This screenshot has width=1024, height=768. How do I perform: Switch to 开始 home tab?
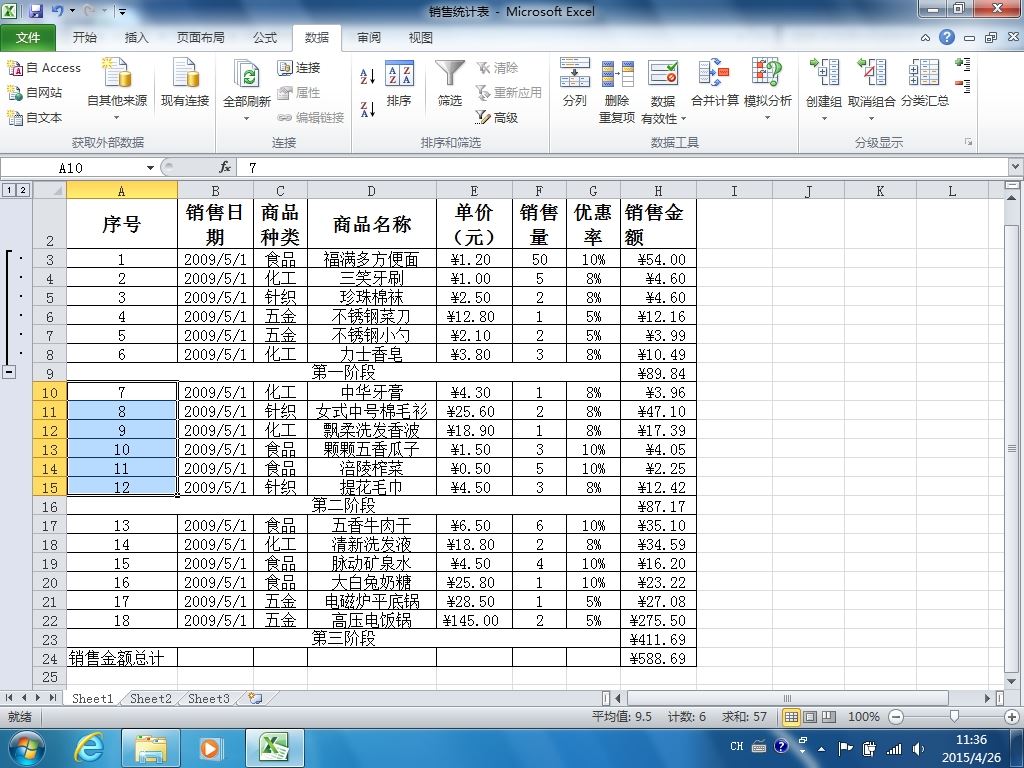pos(85,37)
